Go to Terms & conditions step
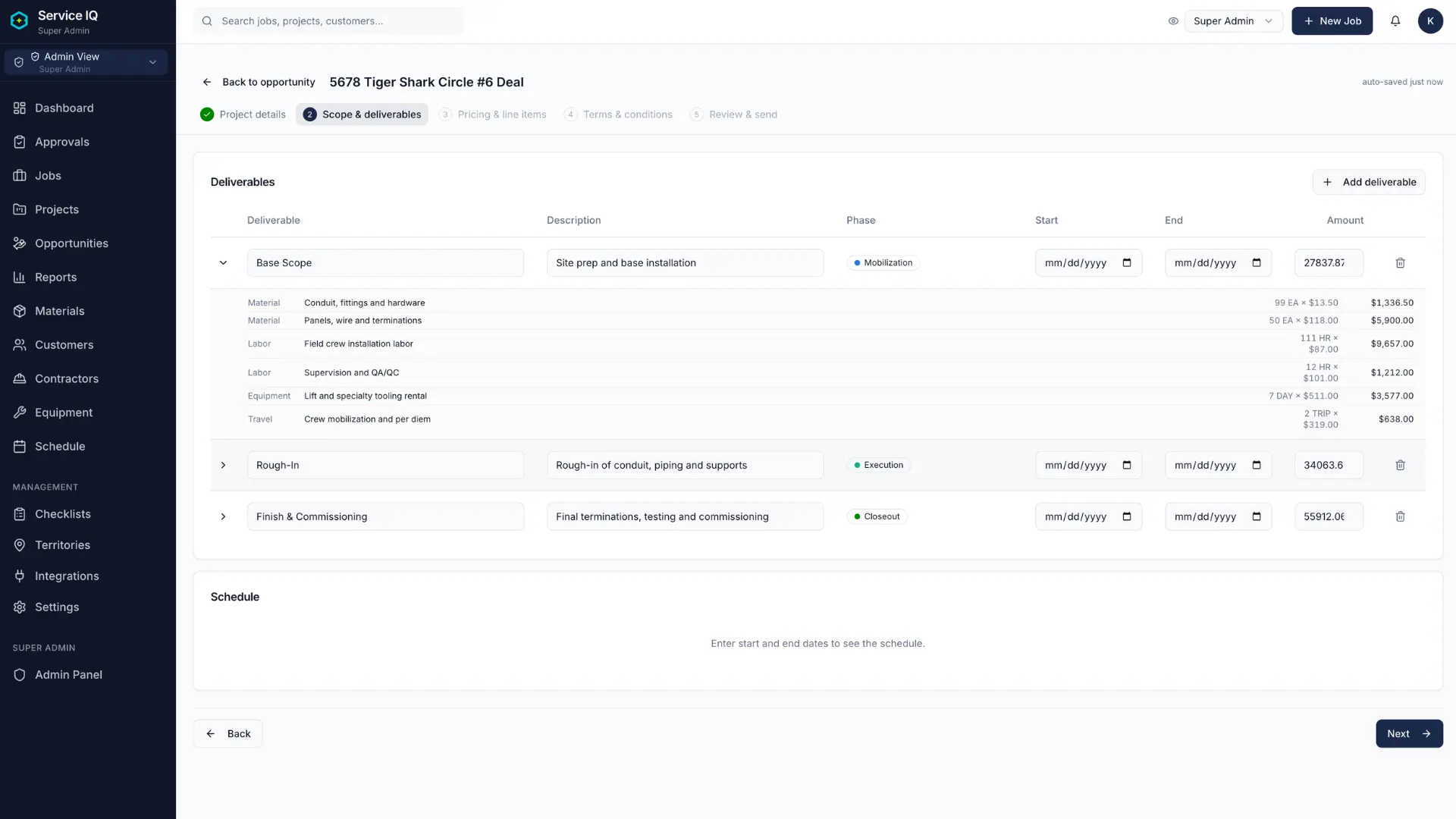 point(618,115)
